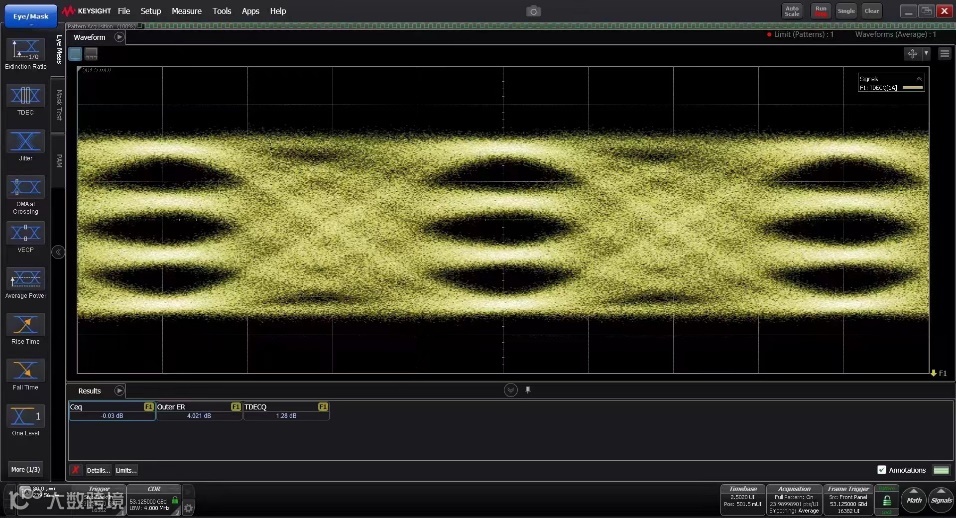
Task: Open dropdown arrow beside the pan tool
Action: pyautogui.click(x=926, y=54)
